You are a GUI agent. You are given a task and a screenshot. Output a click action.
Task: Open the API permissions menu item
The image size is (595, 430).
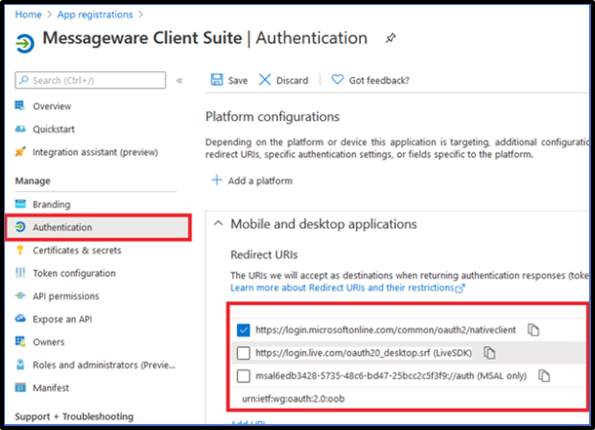click(66, 296)
